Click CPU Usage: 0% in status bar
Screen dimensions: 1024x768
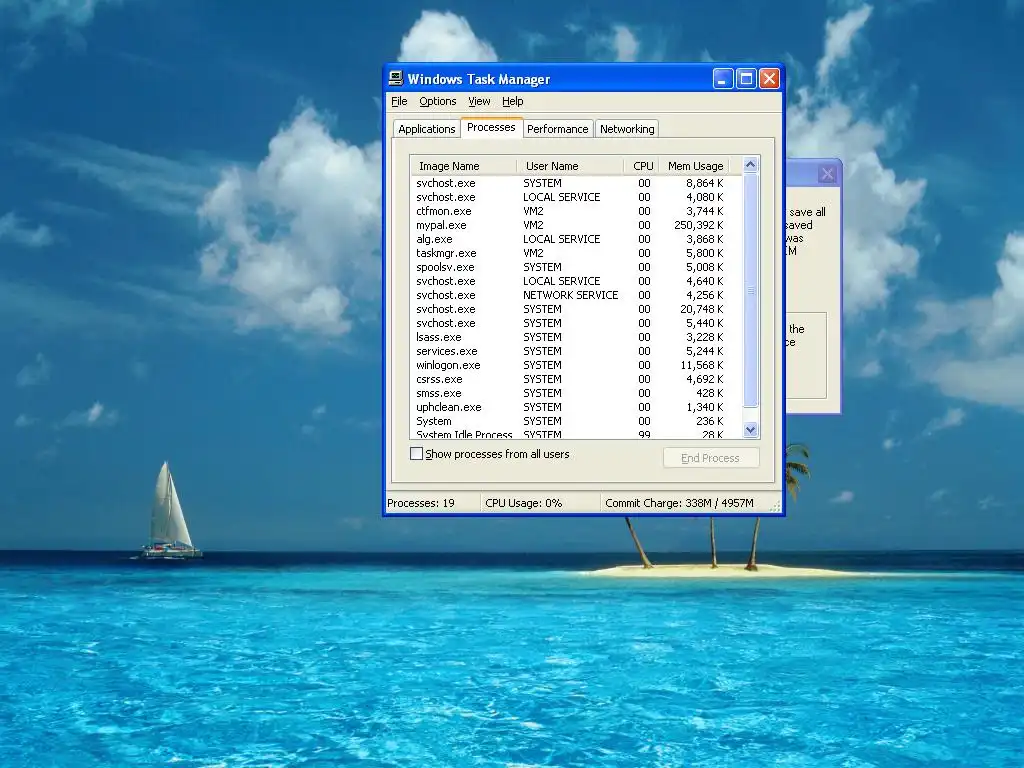point(523,503)
